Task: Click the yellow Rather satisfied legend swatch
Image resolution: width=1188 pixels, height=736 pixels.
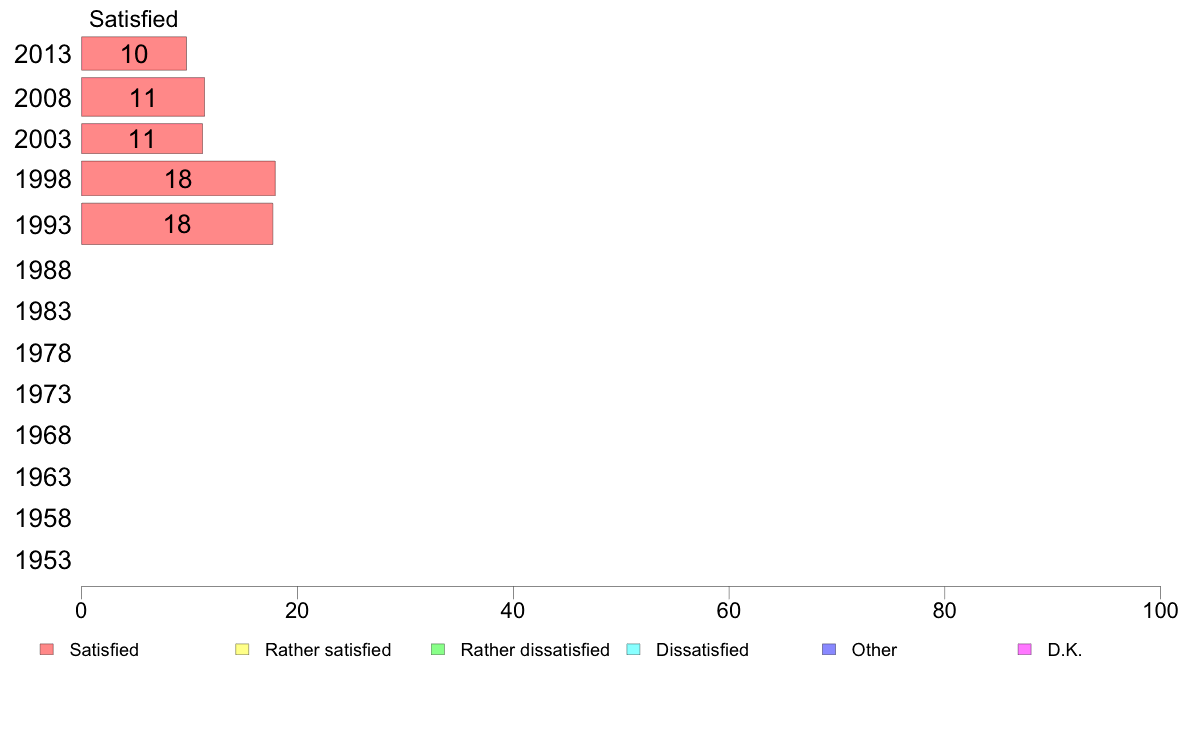Action: click(x=242, y=650)
